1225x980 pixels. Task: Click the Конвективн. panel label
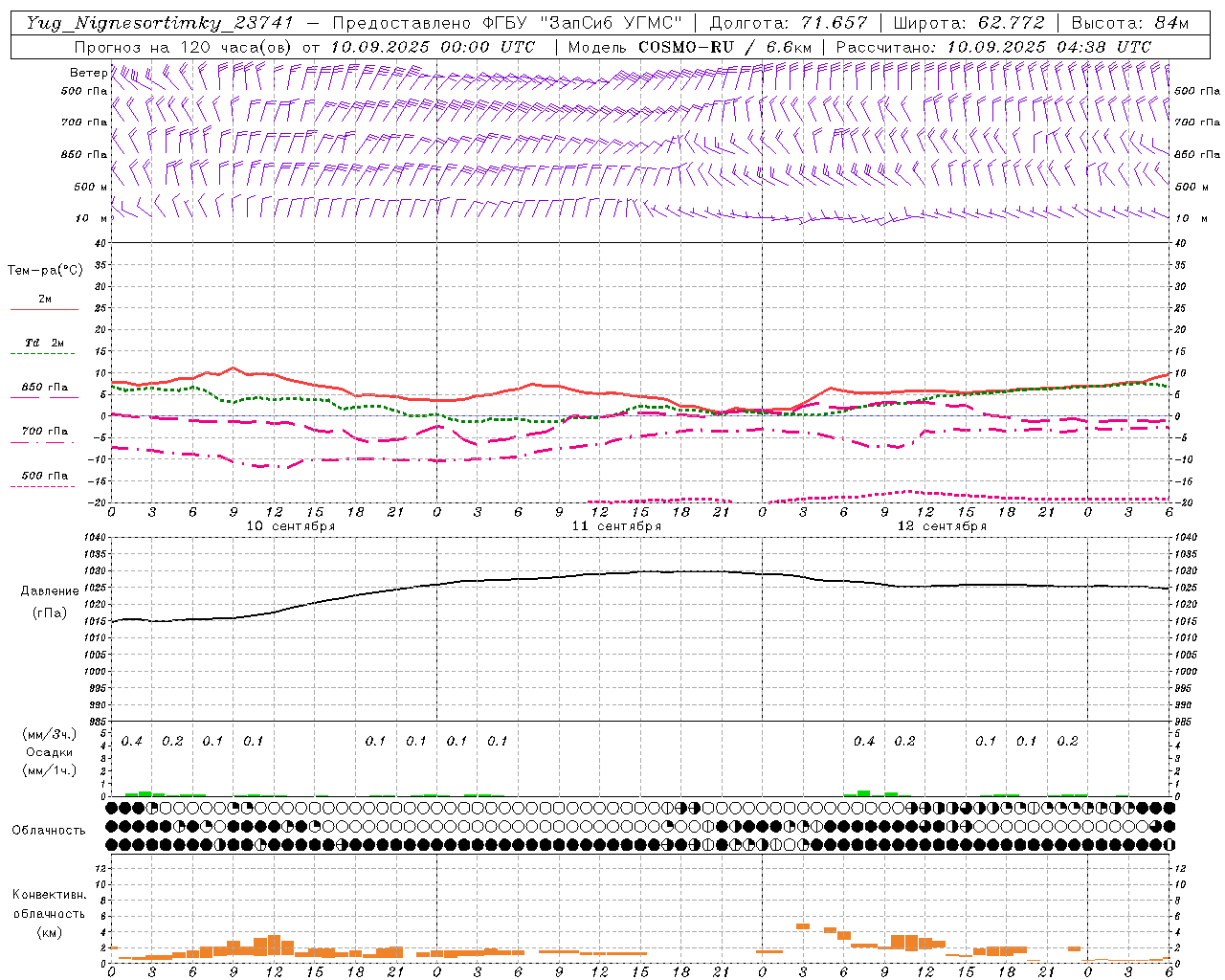49,895
